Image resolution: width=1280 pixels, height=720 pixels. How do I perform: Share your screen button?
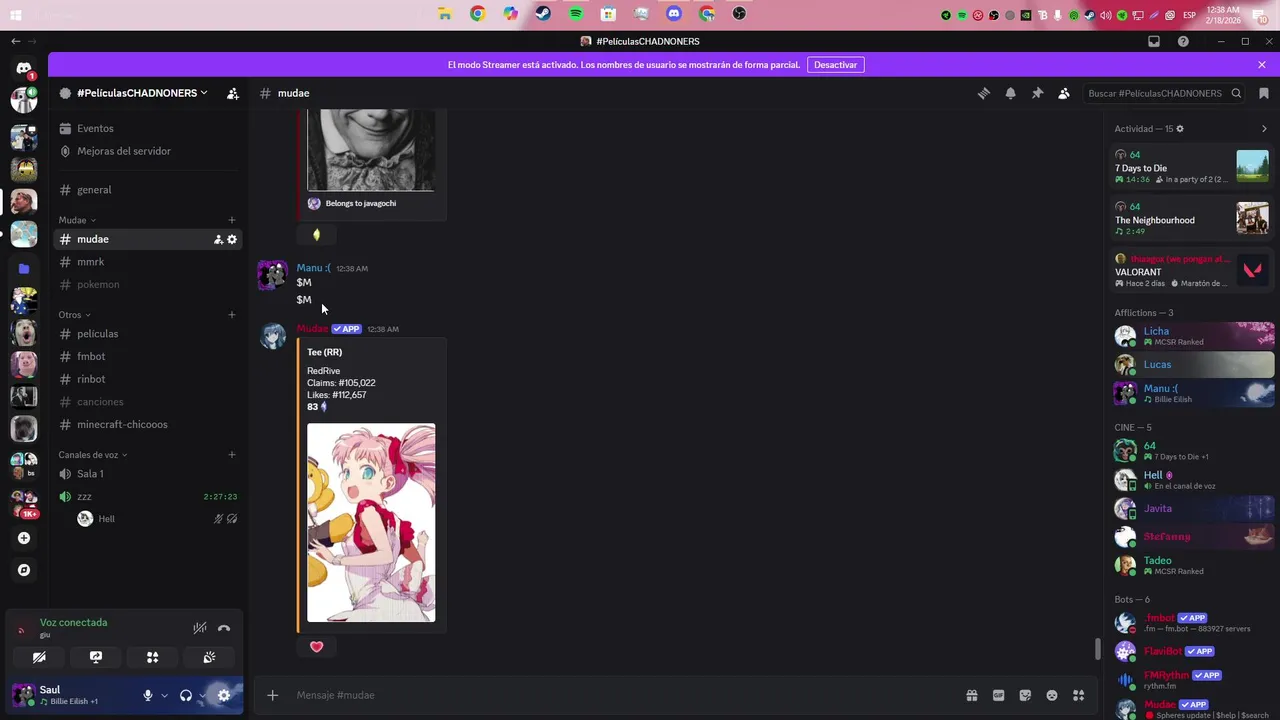(96, 657)
